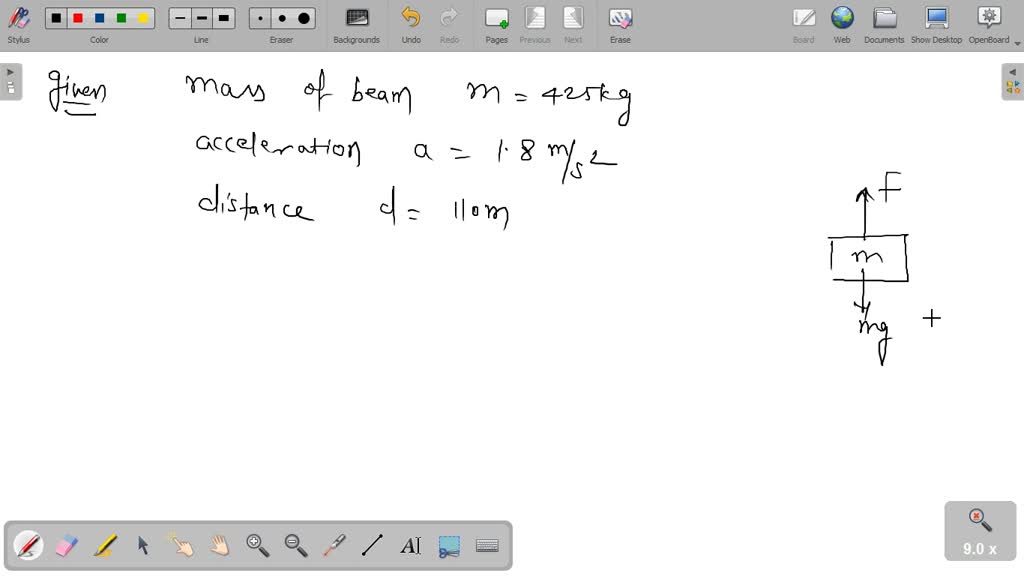Image resolution: width=1024 pixels, height=576 pixels.
Task: Expand the right library panel
Action: (1013, 81)
